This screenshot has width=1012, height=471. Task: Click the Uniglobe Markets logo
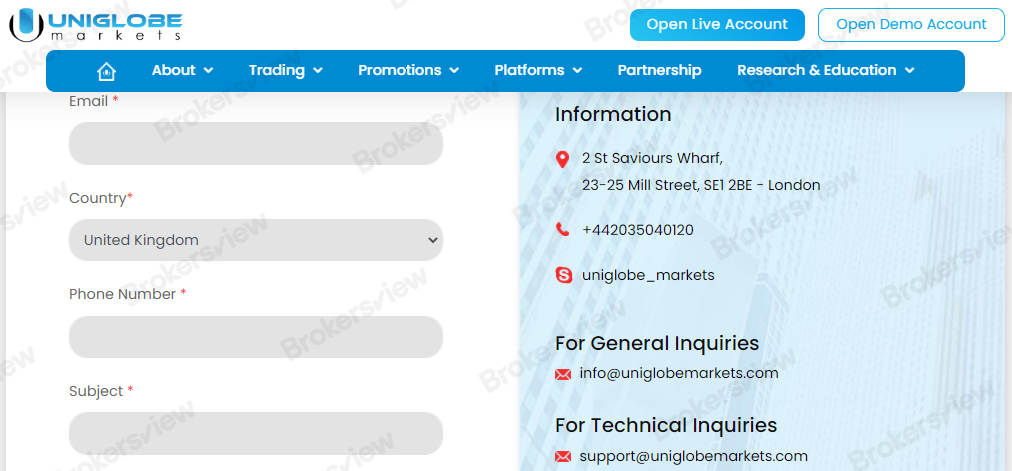[x=96, y=25]
